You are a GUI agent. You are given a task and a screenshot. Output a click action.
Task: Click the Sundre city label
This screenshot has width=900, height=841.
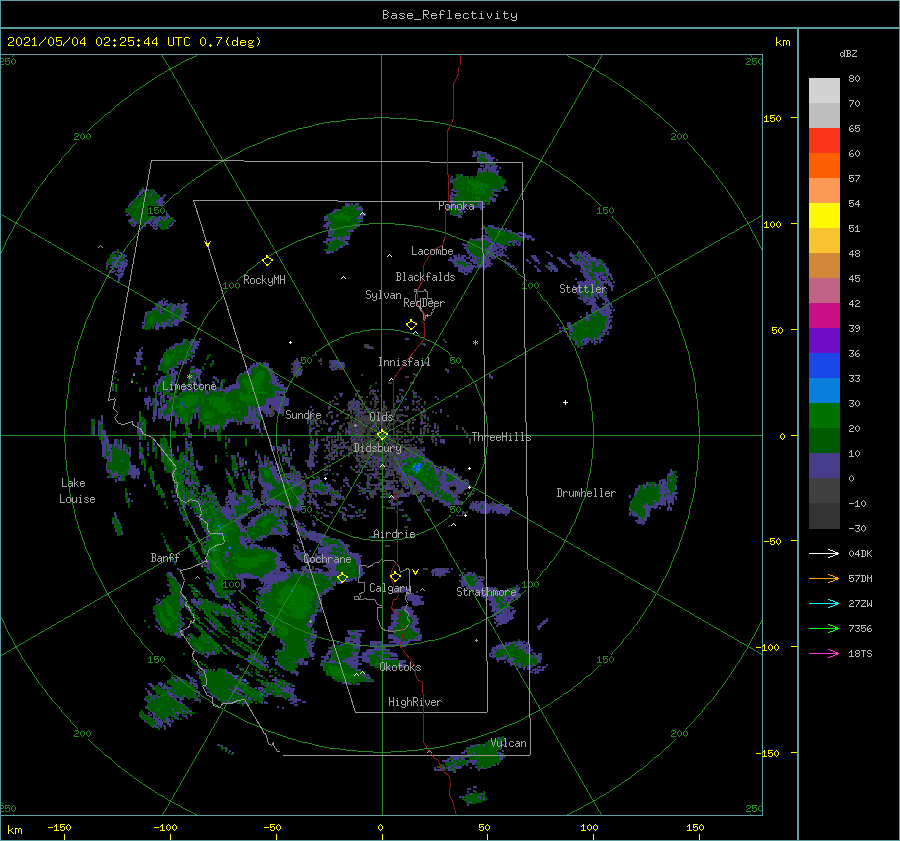(x=303, y=414)
